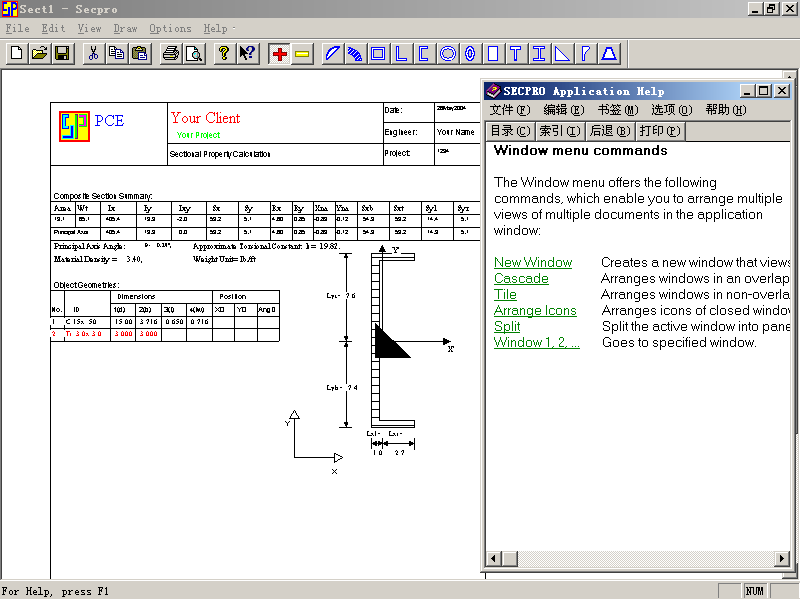Select the T section shape
This screenshot has height=600, width=800.
(516, 54)
